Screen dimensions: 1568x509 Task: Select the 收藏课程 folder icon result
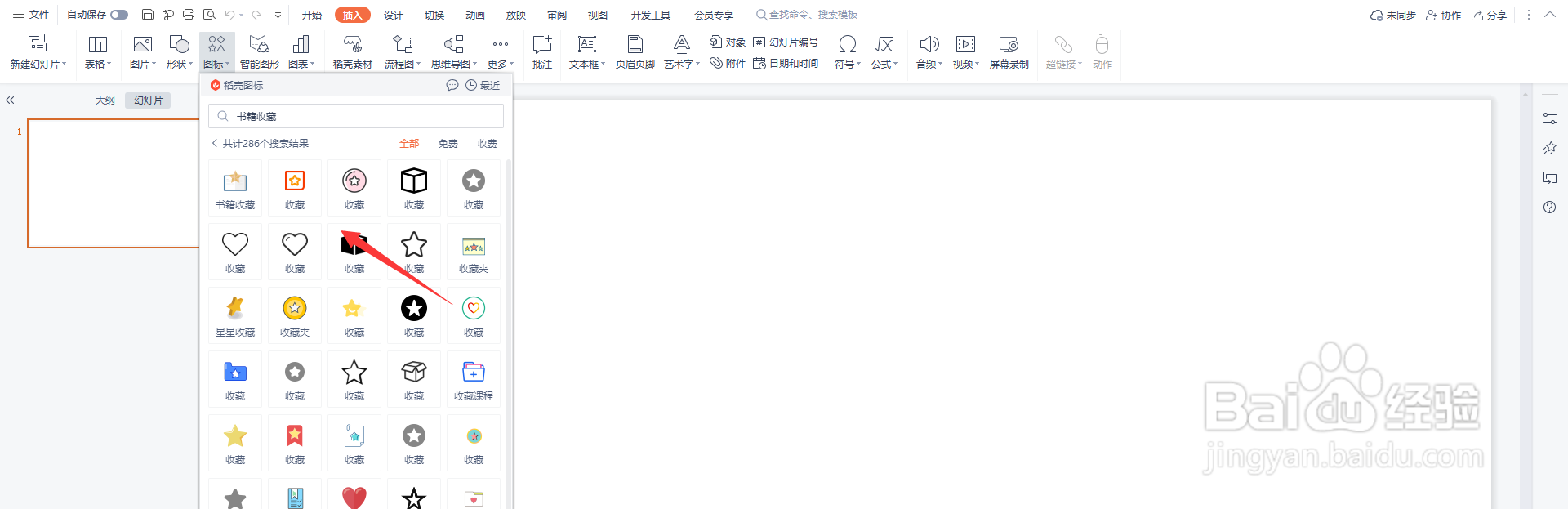coord(474,380)
